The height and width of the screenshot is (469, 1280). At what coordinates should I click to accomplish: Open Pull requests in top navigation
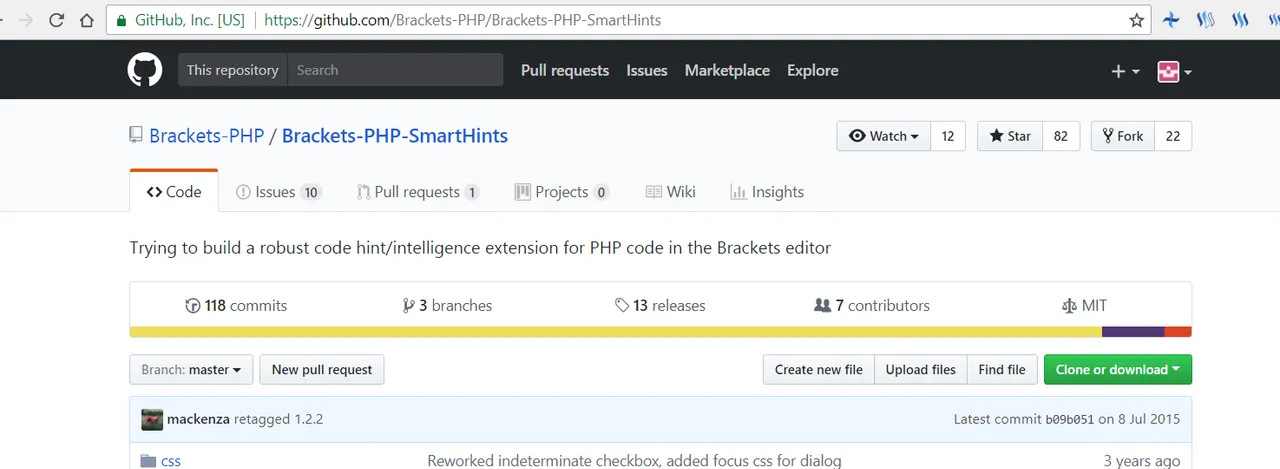click(565, 70)
